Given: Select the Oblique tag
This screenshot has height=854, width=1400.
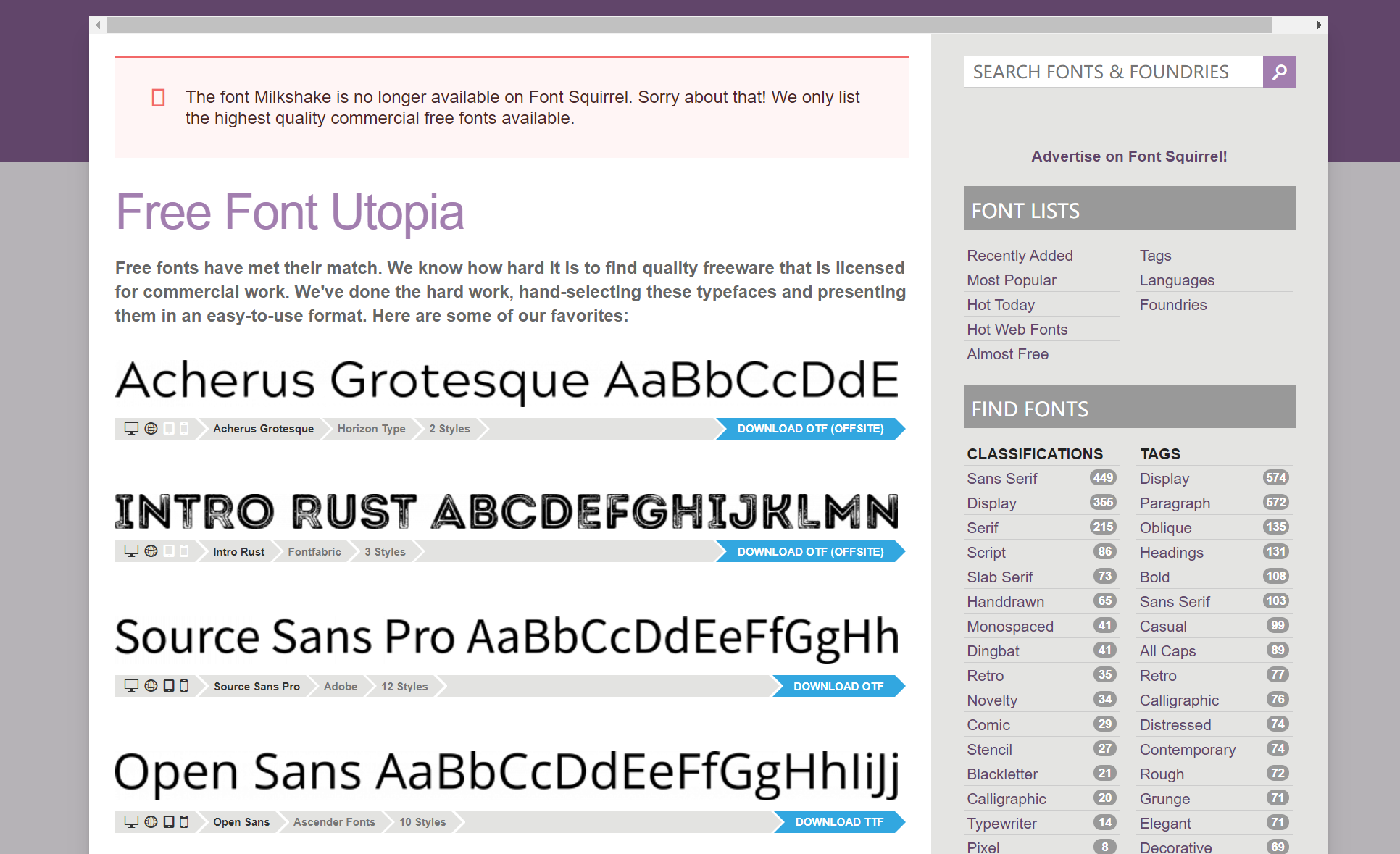Looking at the screenshot, I should pos(1165,528).
